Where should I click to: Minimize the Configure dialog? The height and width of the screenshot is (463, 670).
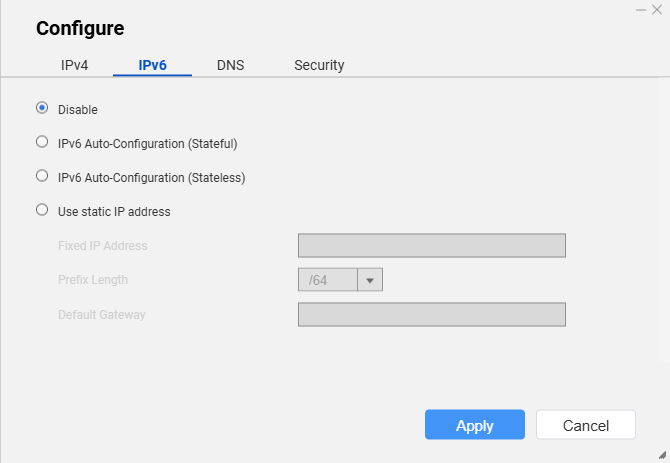pos(640,9)
